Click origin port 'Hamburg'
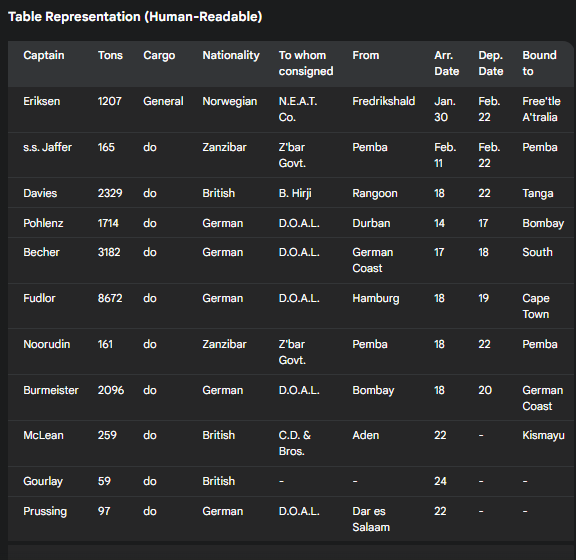 (x=376, y=298)
